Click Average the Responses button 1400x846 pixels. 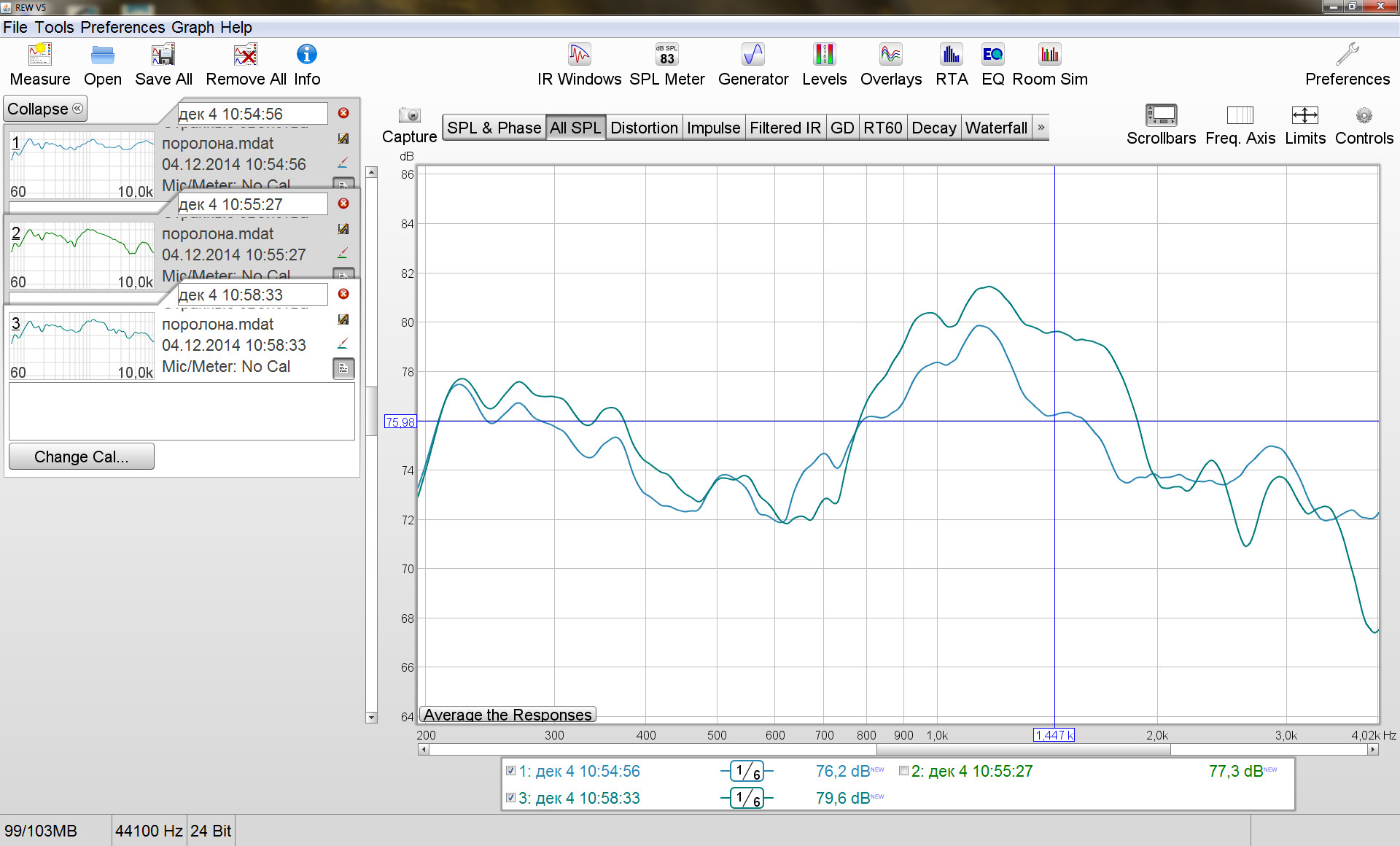tap(507, 715)
